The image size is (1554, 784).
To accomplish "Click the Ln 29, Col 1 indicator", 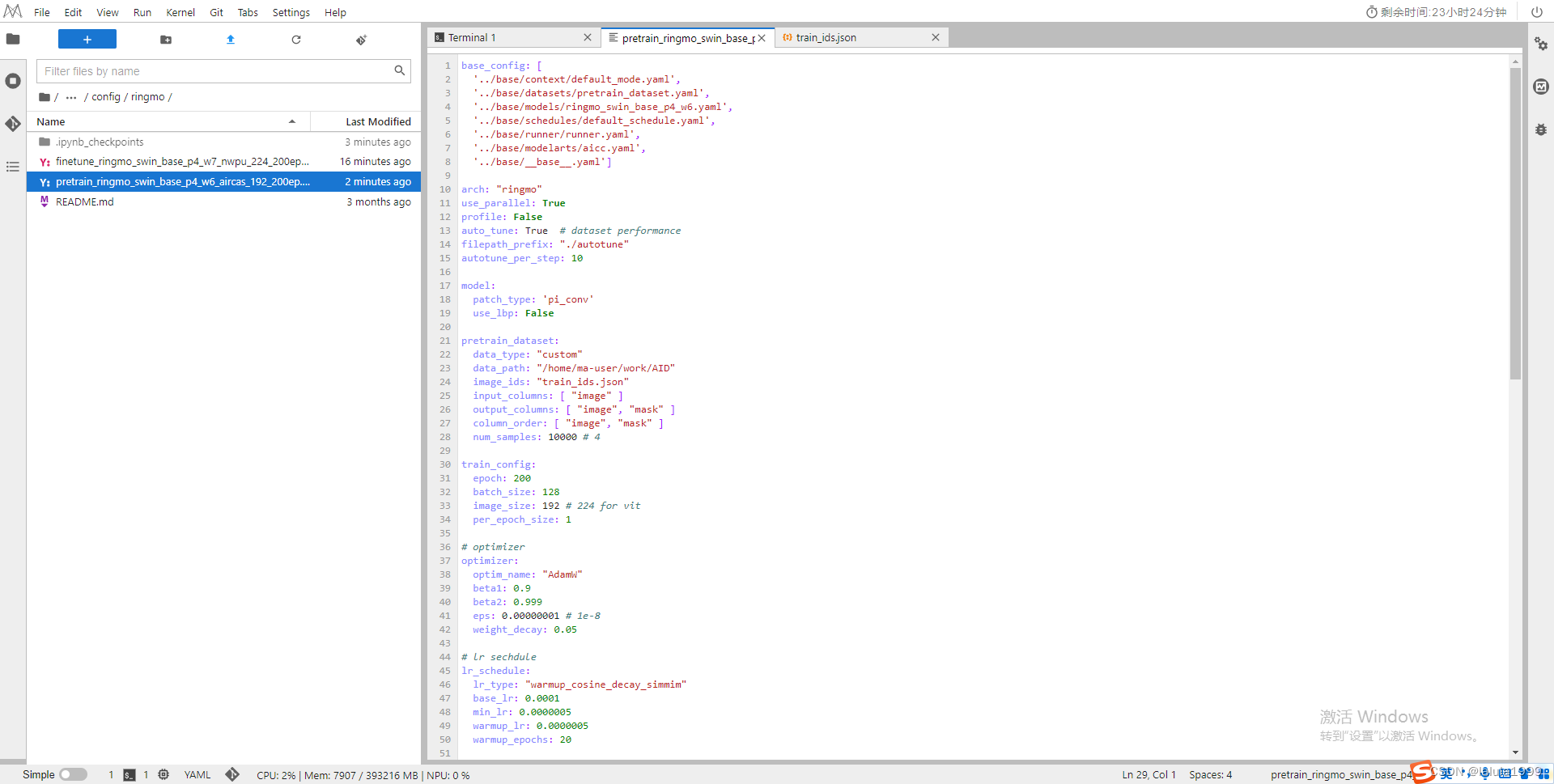I will (1149, 774).
